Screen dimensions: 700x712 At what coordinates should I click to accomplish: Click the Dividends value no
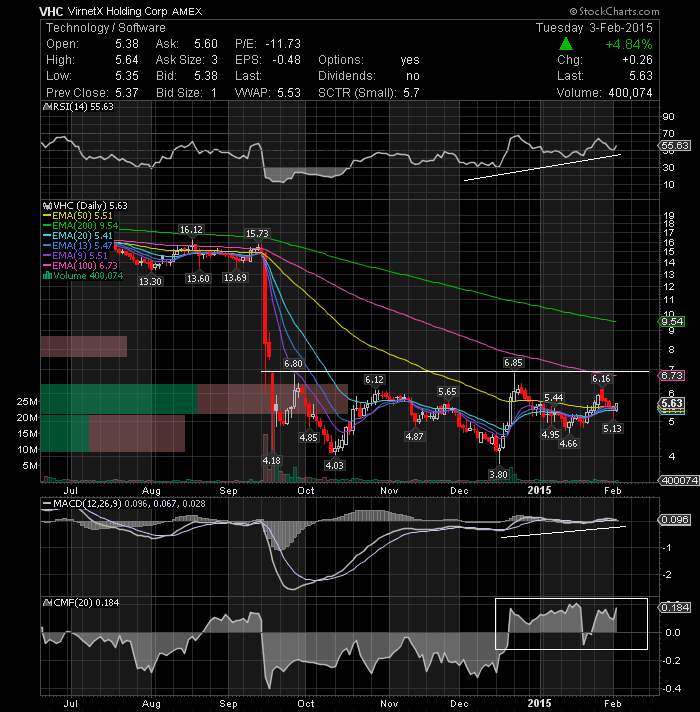pyautogui.click(x=413, y=76)
